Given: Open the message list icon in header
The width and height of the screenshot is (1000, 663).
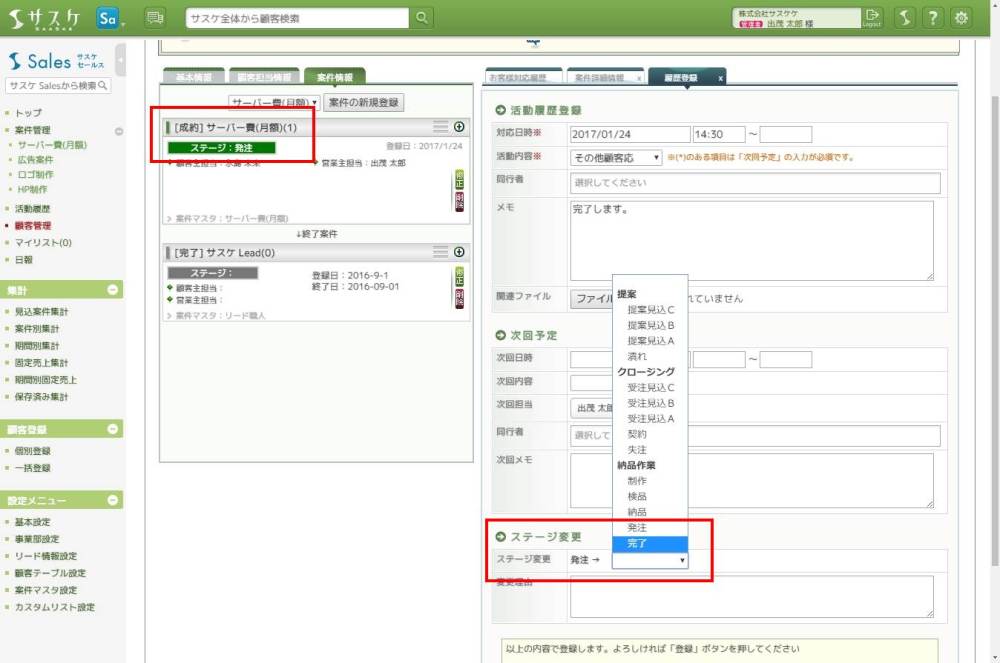Looking at the screenshot, I should click(154, 18).
